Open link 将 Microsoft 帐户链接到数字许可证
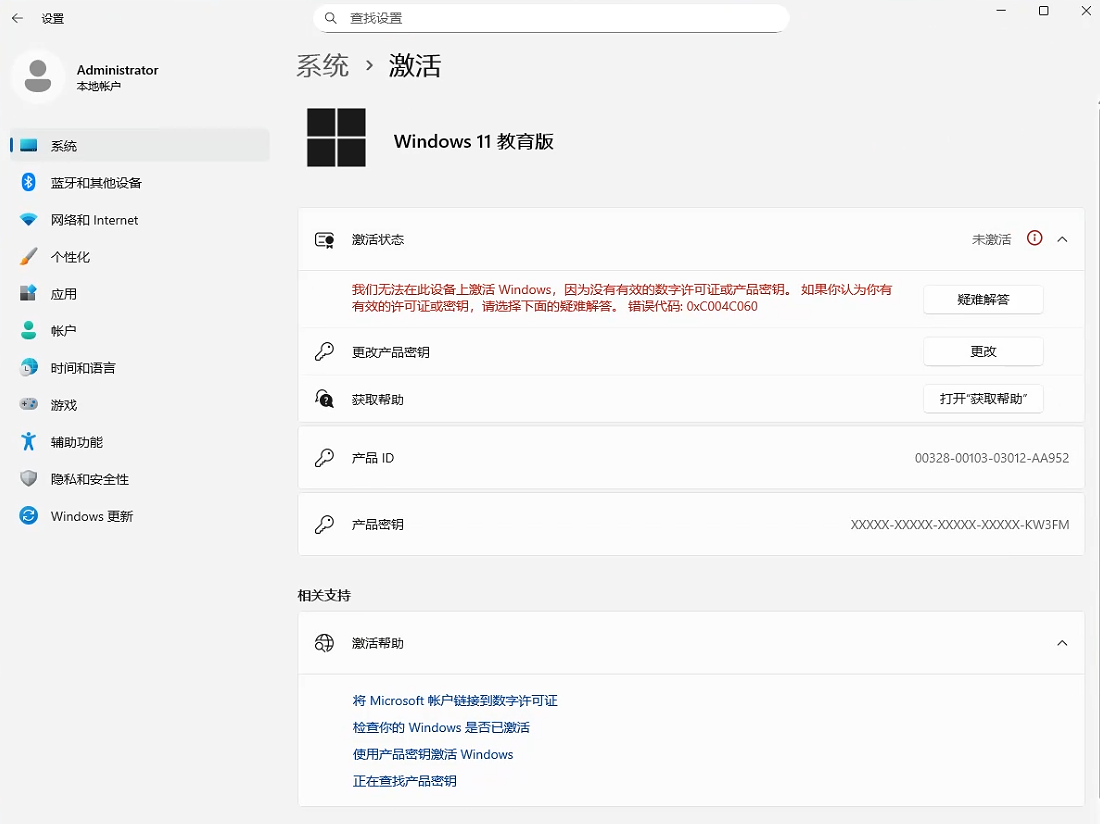The height and width of the screenshot is (824, 1100). 455,701
